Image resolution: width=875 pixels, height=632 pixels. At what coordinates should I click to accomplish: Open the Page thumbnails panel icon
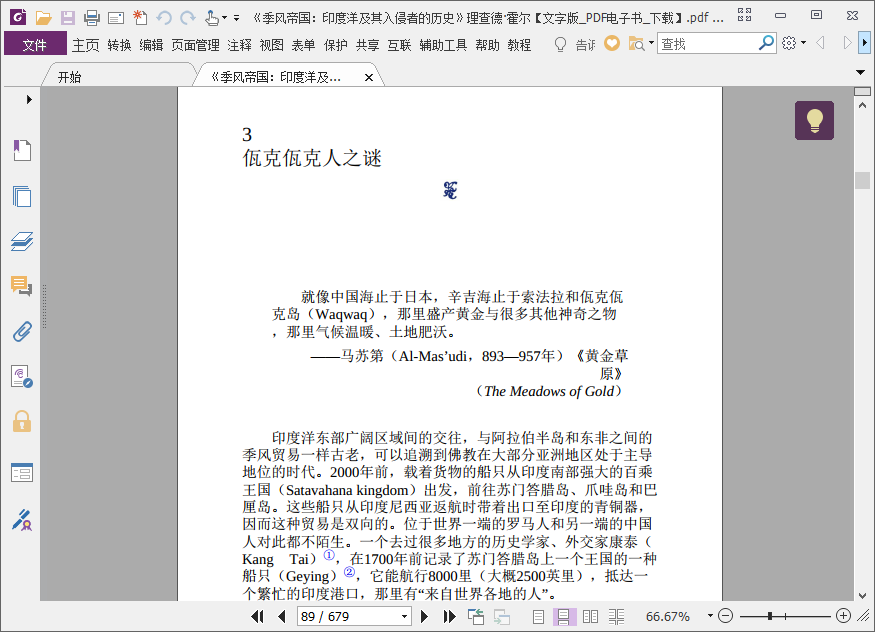point(22,196)
